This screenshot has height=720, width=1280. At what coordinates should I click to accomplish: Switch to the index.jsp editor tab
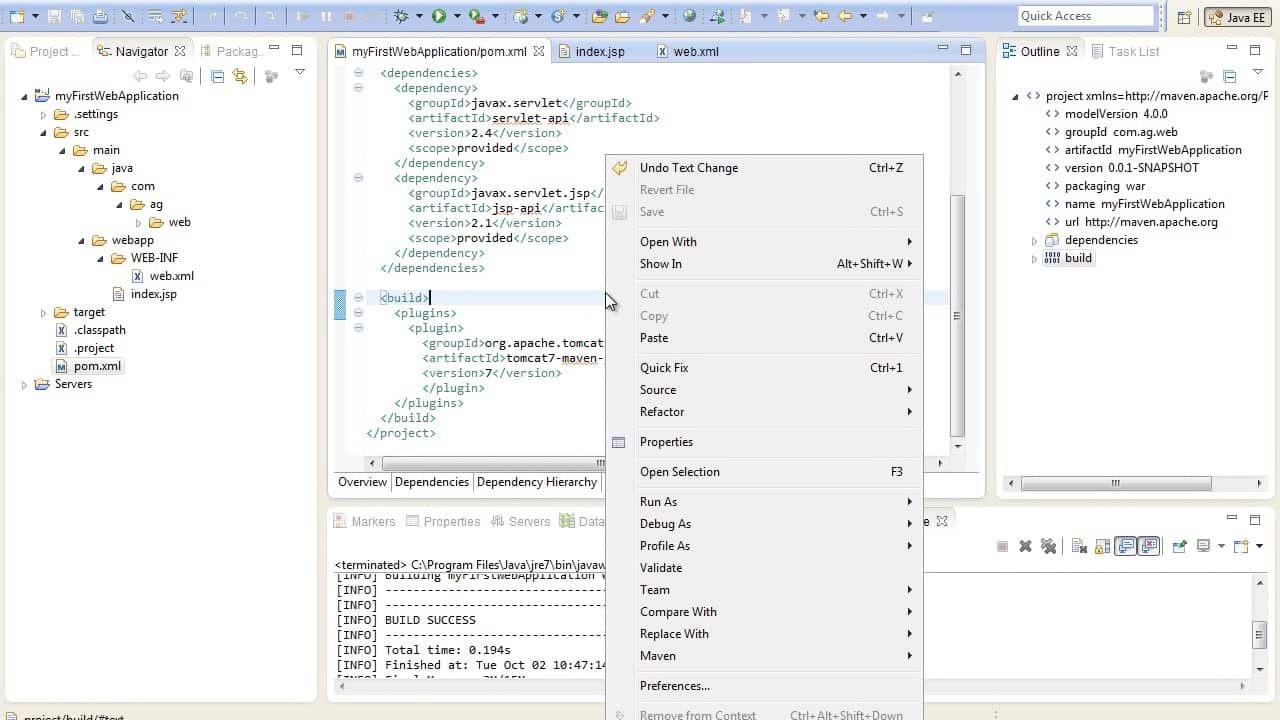(x=600, y=51)
